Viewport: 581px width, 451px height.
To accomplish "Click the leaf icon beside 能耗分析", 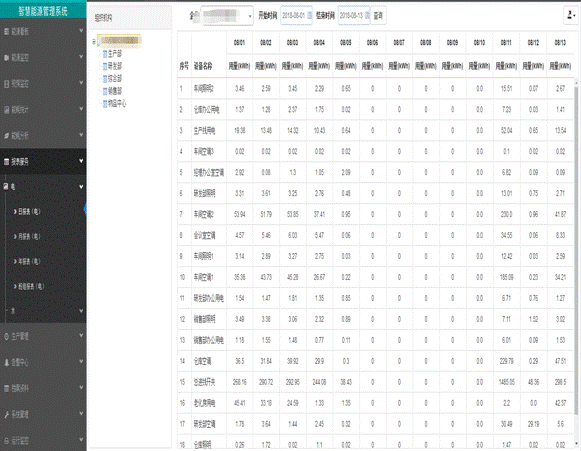I will (6, 136).
